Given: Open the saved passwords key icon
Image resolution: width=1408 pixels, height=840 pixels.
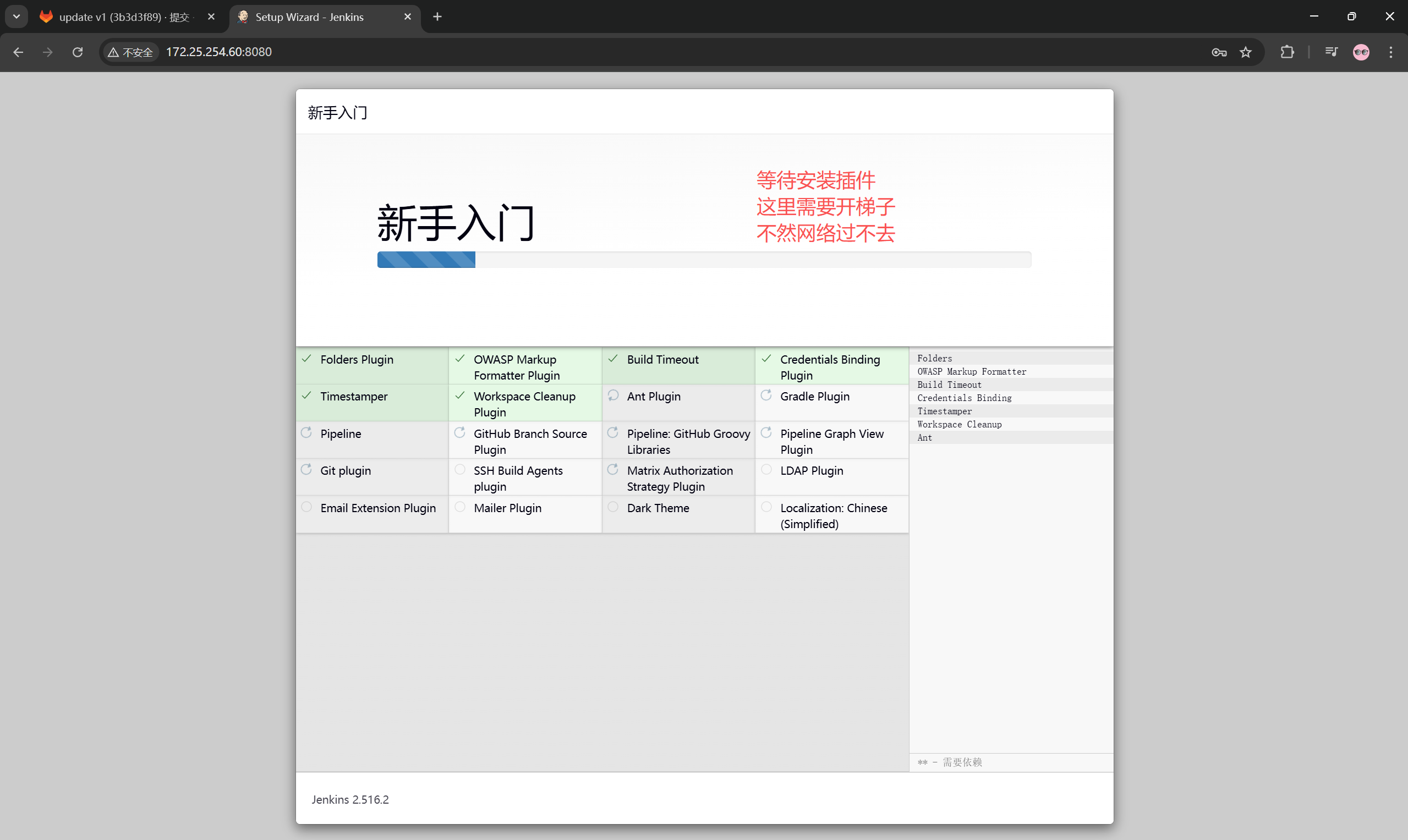Looking at the screenshot, I should tap(1219, 52).
